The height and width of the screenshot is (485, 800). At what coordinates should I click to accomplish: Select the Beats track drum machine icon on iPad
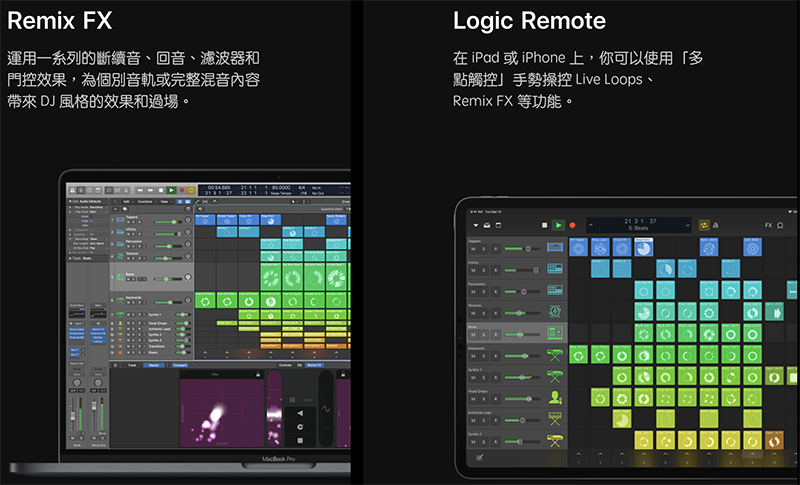555,333
